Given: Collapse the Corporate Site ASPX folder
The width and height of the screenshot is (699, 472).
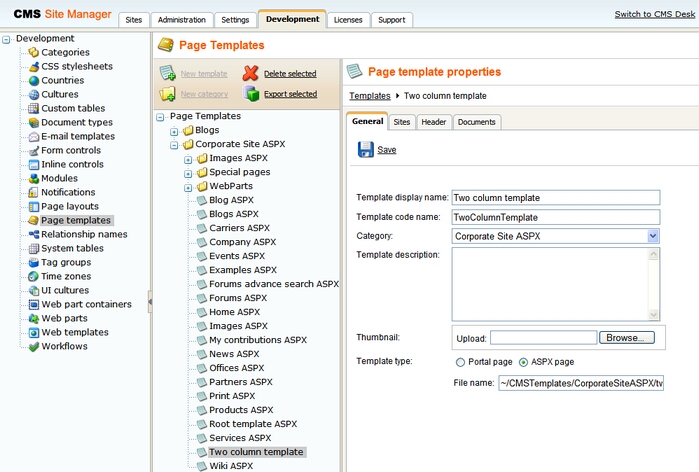Looking at the screenshot, I should coord(174,145).
